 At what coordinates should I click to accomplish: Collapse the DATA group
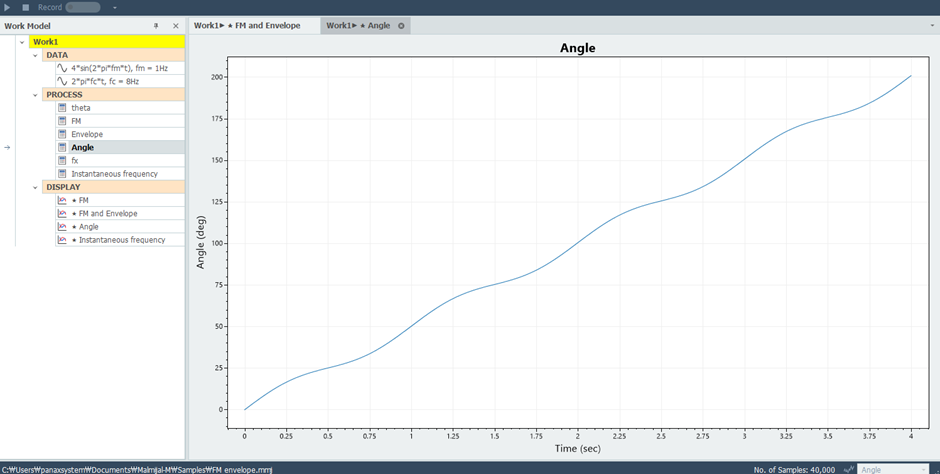[35, 55]
